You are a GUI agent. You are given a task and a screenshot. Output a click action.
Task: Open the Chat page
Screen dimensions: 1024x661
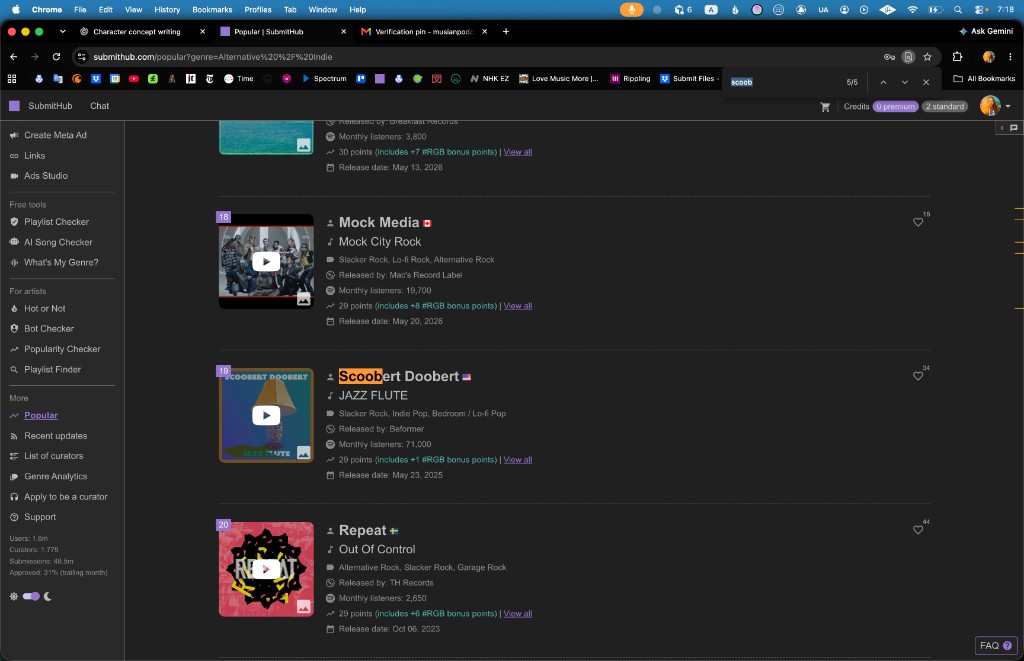[99, 106]
